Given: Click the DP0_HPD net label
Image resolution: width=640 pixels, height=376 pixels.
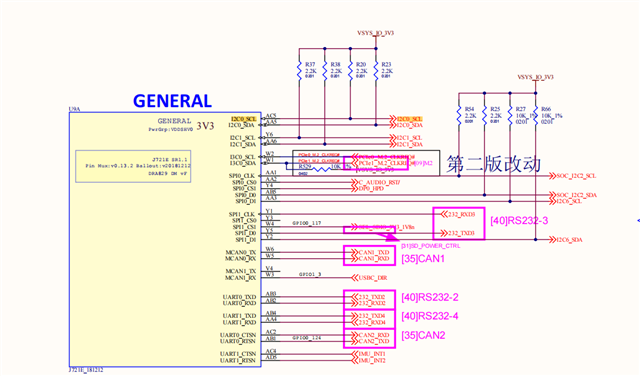Looking at the screenshot, I should (x=371, y=189).
